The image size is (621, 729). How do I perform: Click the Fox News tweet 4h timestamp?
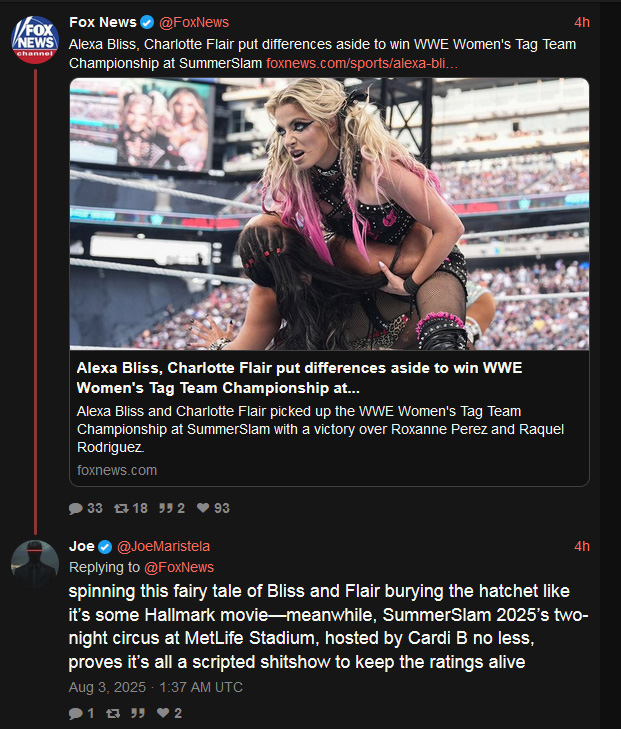coord(582,22)
